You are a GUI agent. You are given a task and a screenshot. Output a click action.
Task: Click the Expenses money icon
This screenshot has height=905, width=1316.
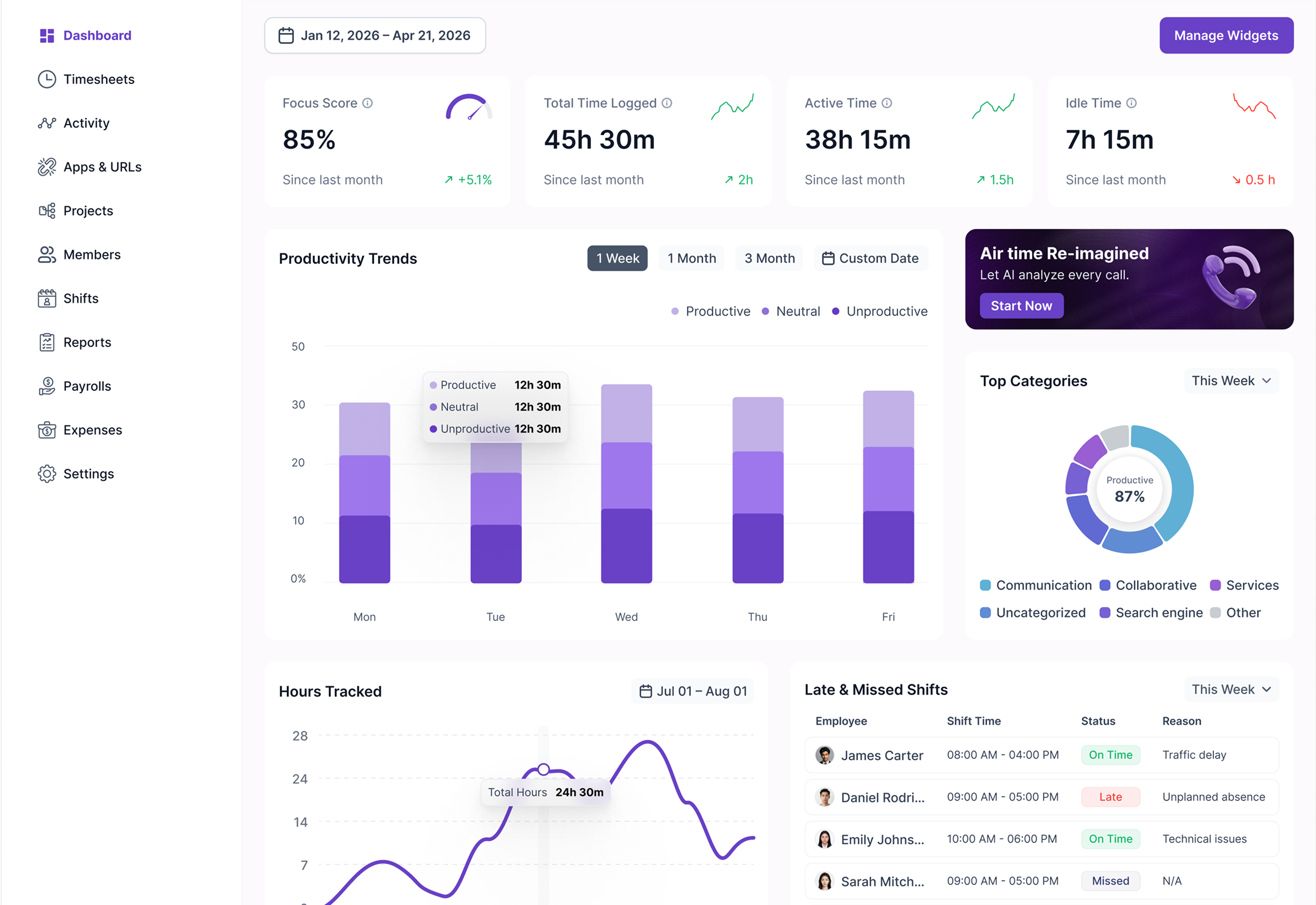tap(47, 430)
